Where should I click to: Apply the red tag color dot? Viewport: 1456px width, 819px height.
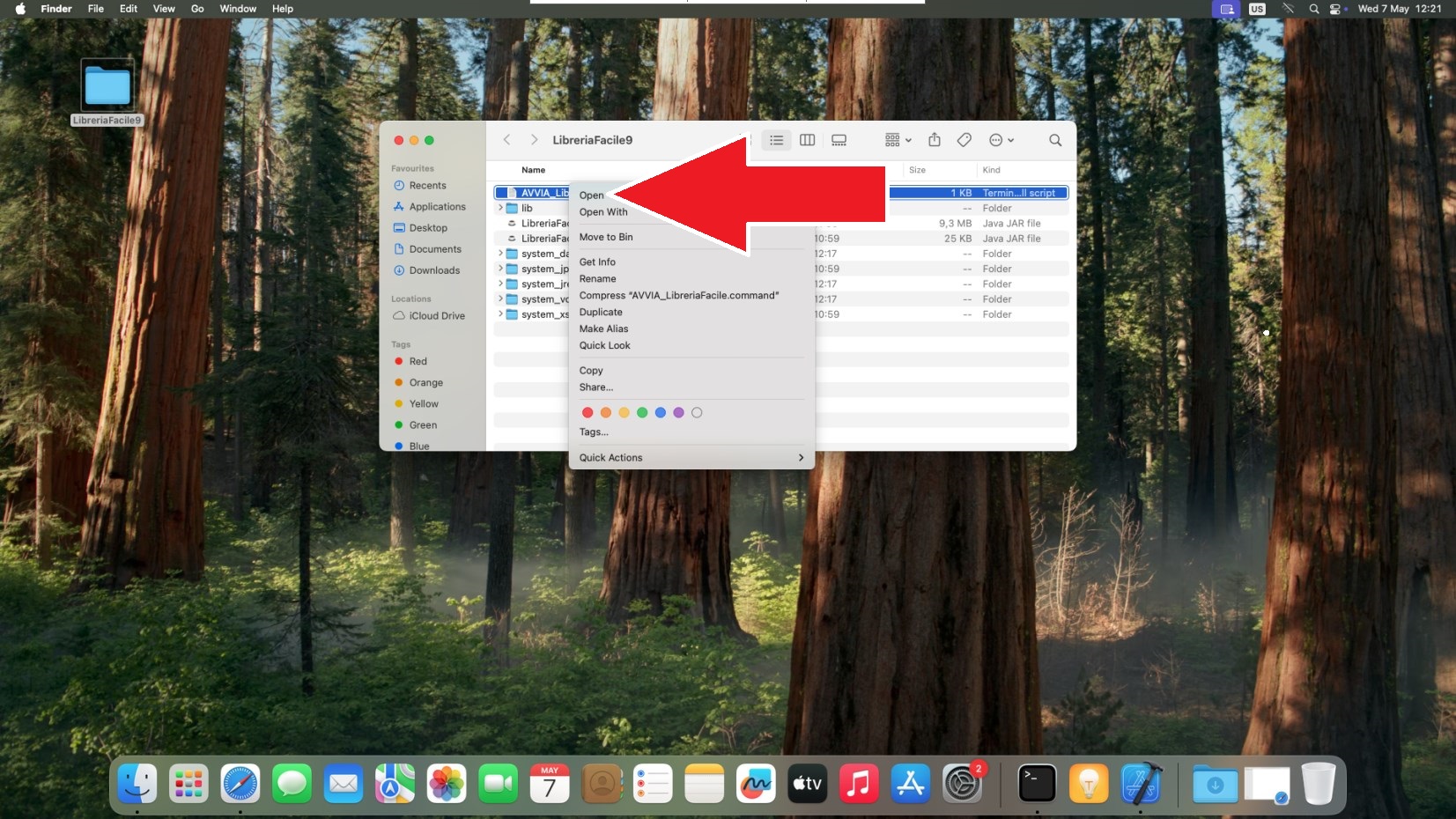[588, 412]
